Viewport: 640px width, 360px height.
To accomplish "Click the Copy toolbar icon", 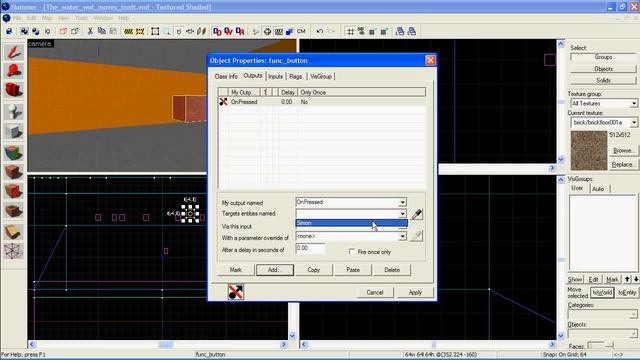I will [x=101, y=31].
